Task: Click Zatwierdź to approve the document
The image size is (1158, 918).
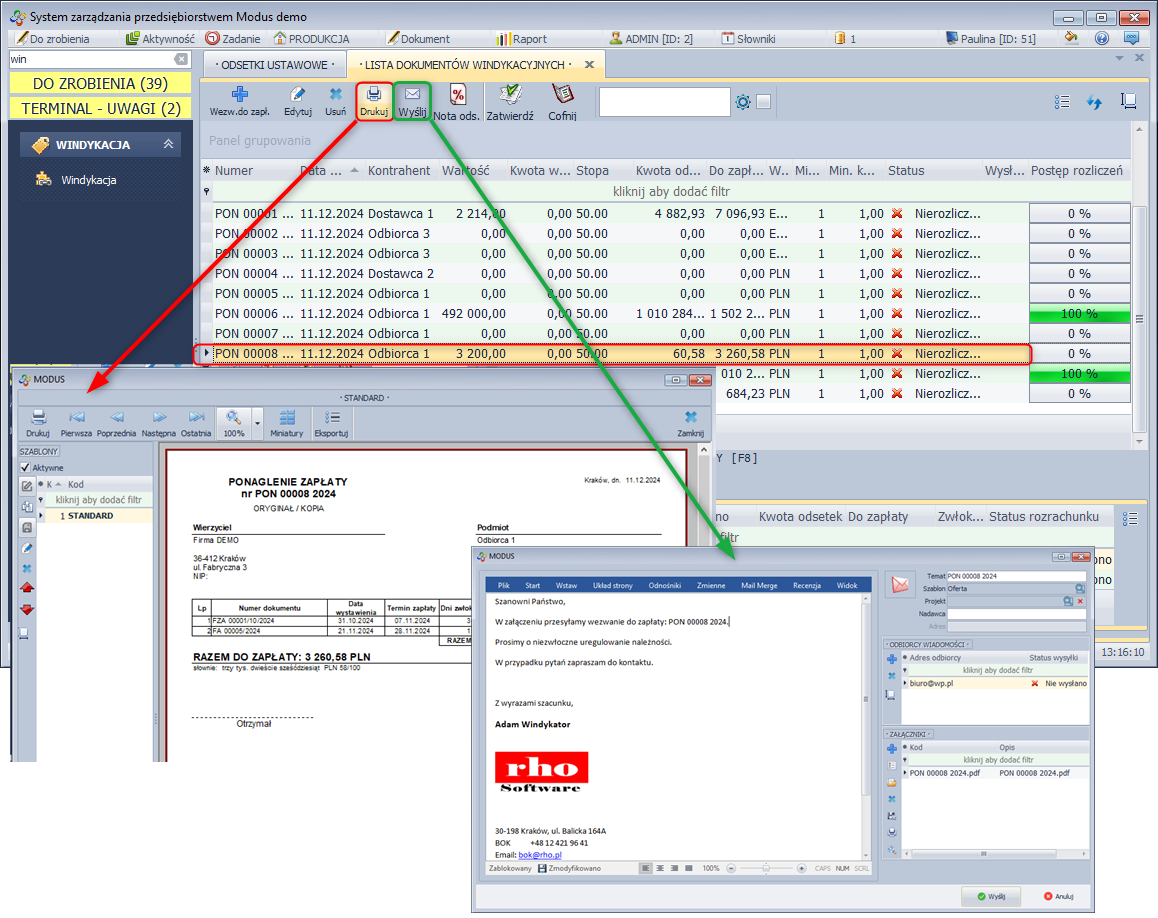Action: [510, 97]
